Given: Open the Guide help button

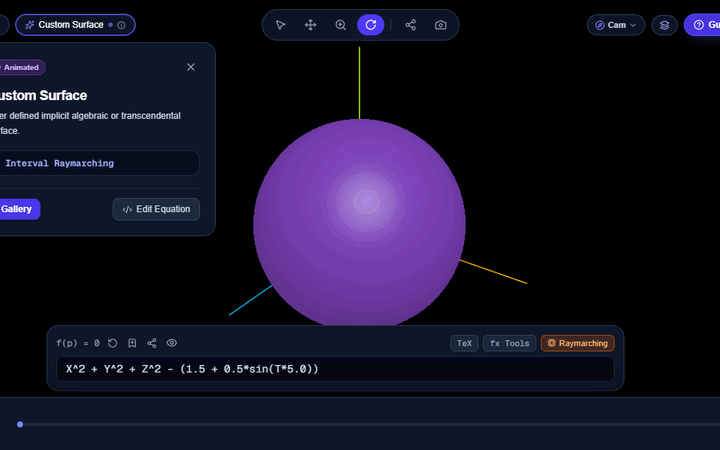Looking at the screenshot, I should (x=702, y=25).
